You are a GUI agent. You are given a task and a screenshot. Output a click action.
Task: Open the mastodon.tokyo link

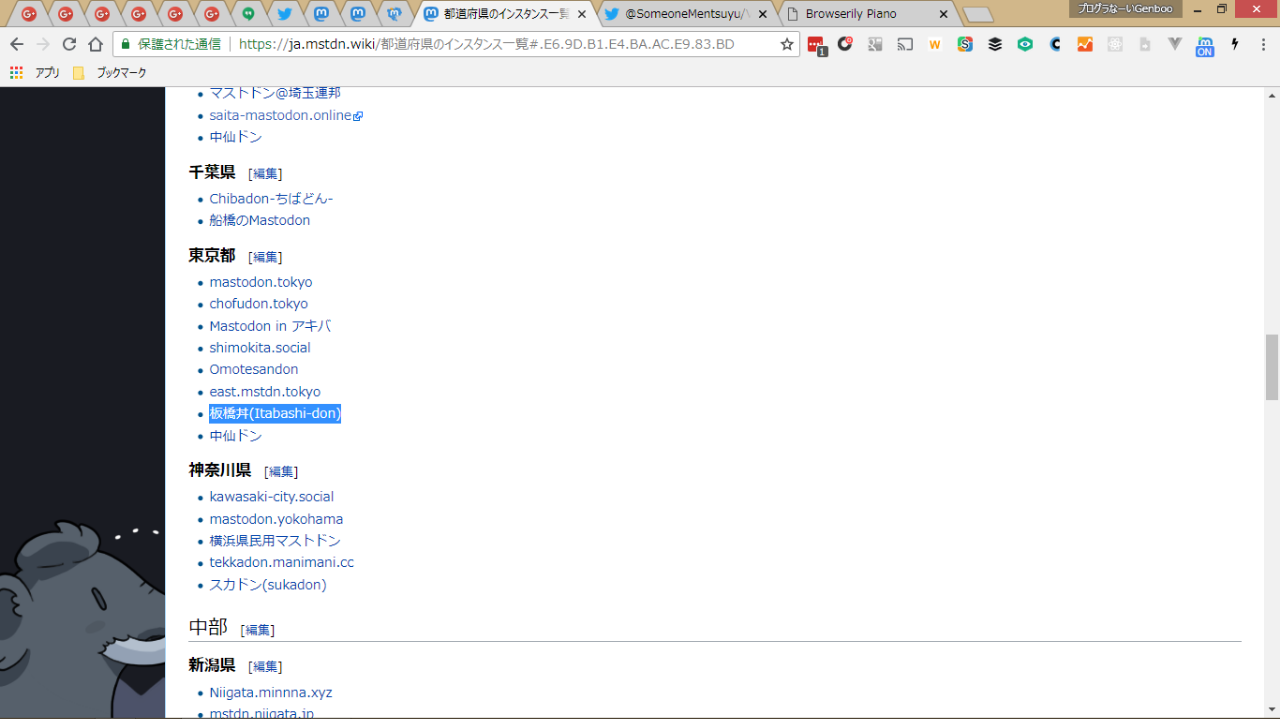[260, 282]
